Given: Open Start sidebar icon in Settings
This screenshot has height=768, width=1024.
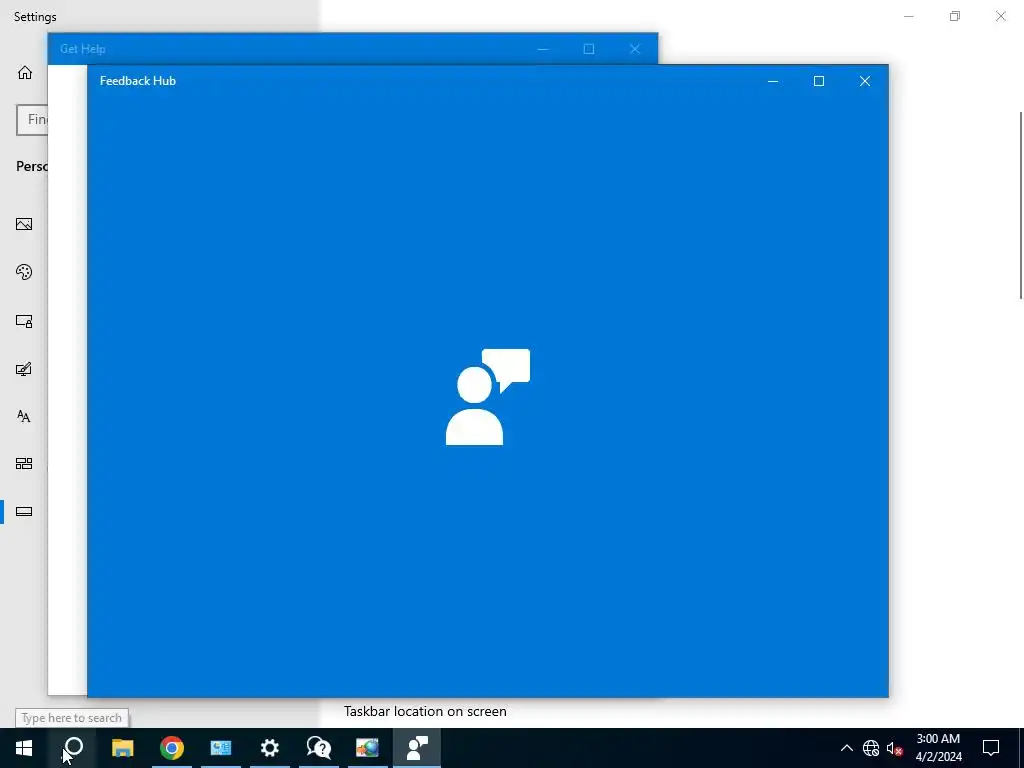Looking at the screenshot, I should pos(24,464).
